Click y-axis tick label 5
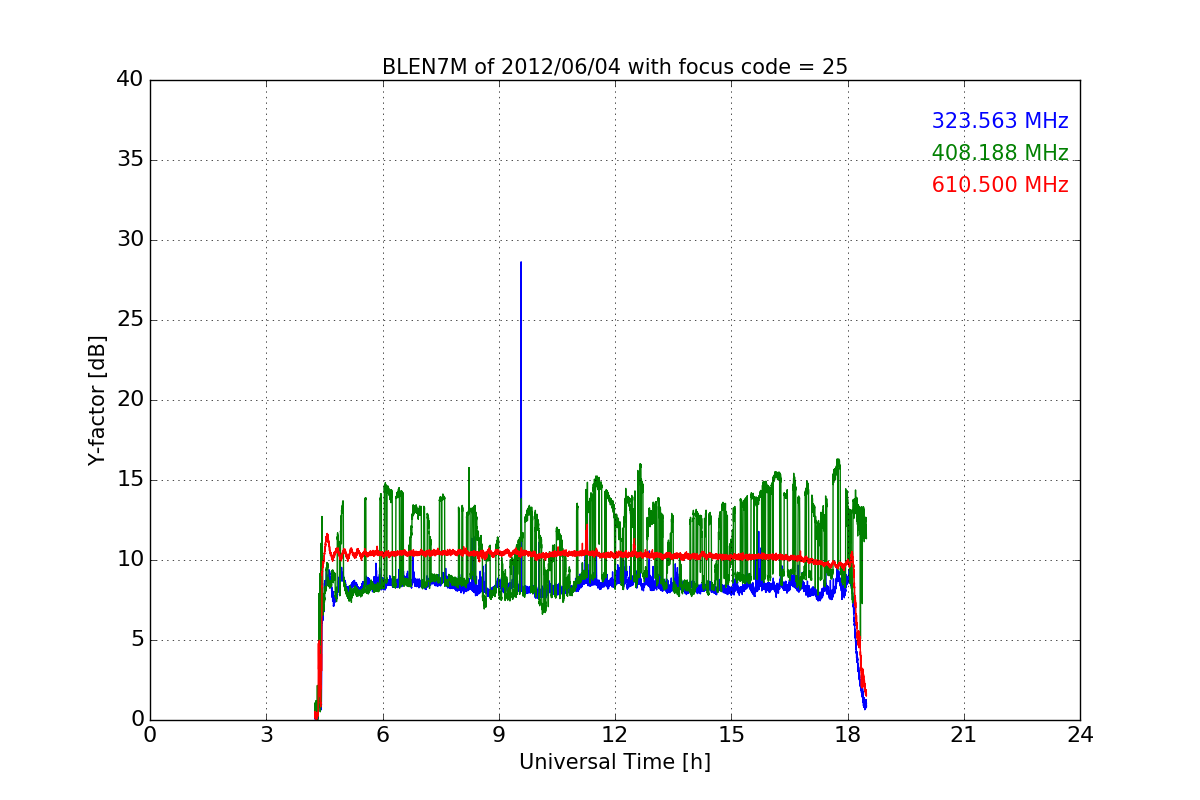 pos(136,640)
